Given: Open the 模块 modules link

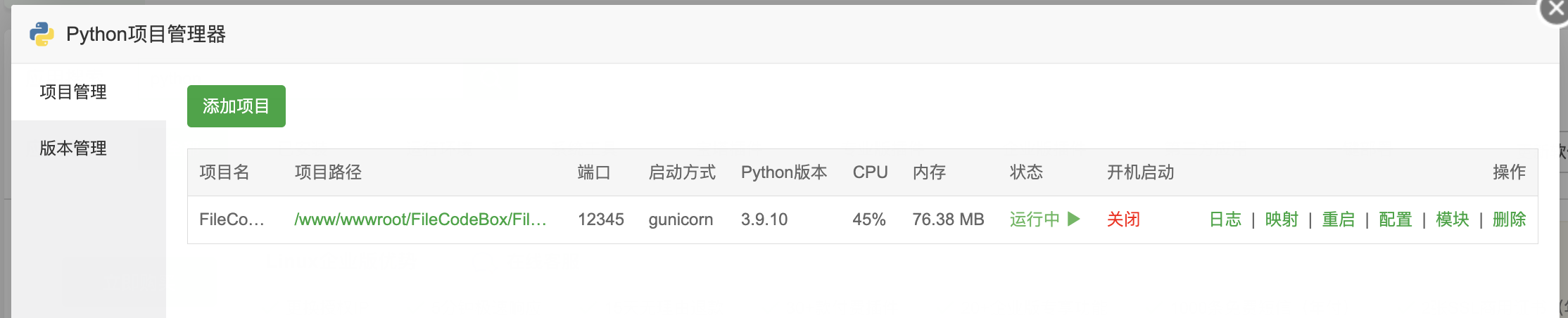Looking at the screenshot, I should pyautogui.click(x=1453, y=220).
